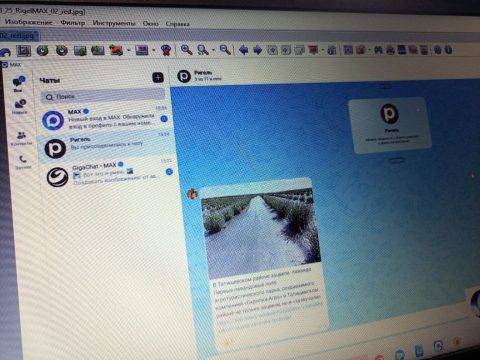
Task: Expand dropdown next to red picture icon
Action: click(x=128, y=51)
